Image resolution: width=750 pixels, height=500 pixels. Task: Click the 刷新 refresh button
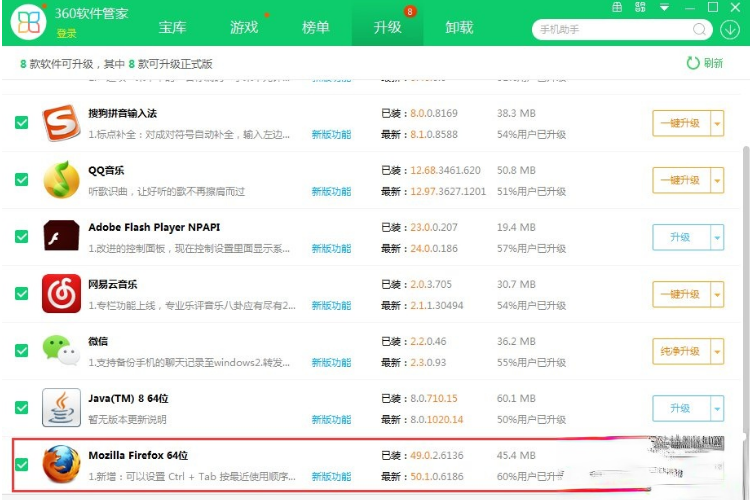pos(705,63)
